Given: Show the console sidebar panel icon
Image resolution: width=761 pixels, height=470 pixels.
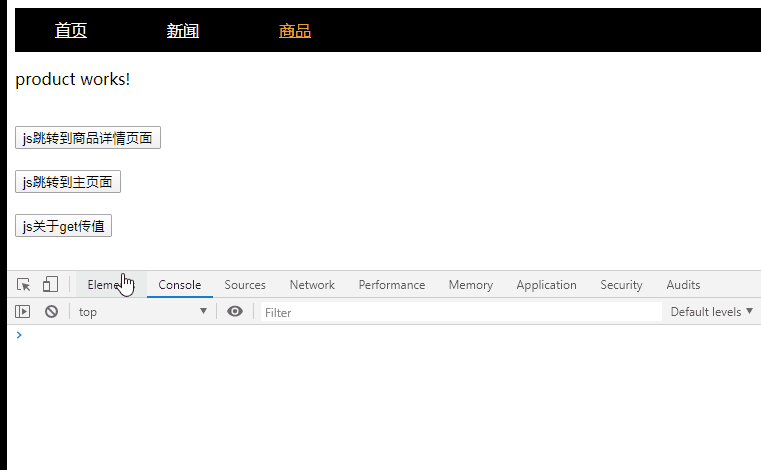Looking at the screenshot, I should click(x=23, y=312).
